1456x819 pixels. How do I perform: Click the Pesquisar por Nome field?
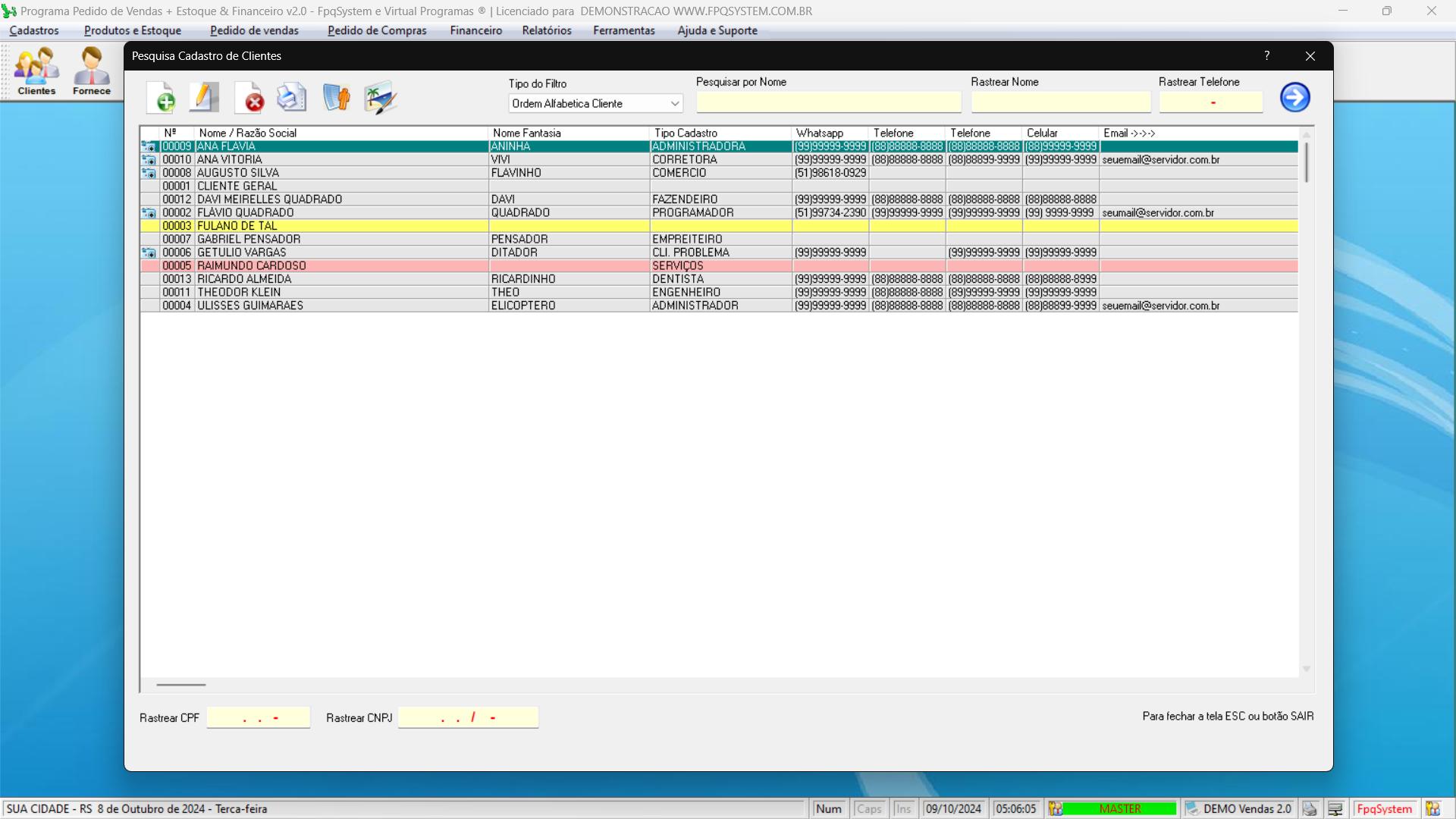[x=829, y=102]
